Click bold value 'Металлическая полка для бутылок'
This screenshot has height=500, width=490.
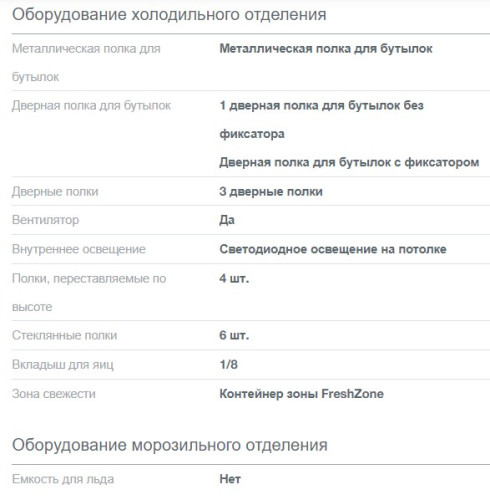[326, 49]
